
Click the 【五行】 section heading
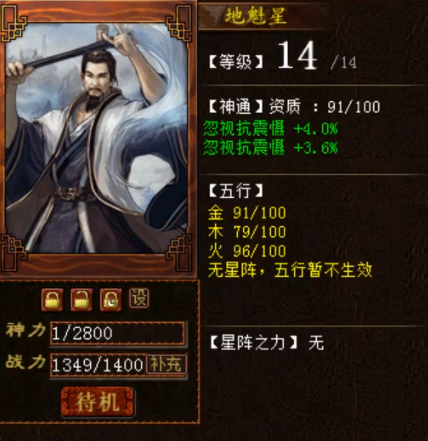[236, 191]
